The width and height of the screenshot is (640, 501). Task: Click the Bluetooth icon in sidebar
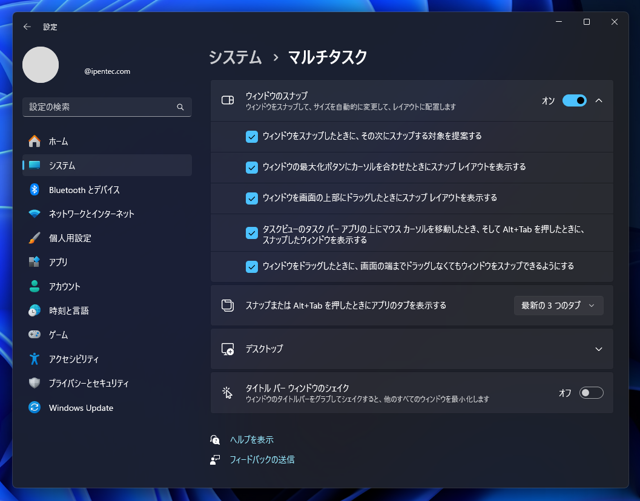[34, 189]
